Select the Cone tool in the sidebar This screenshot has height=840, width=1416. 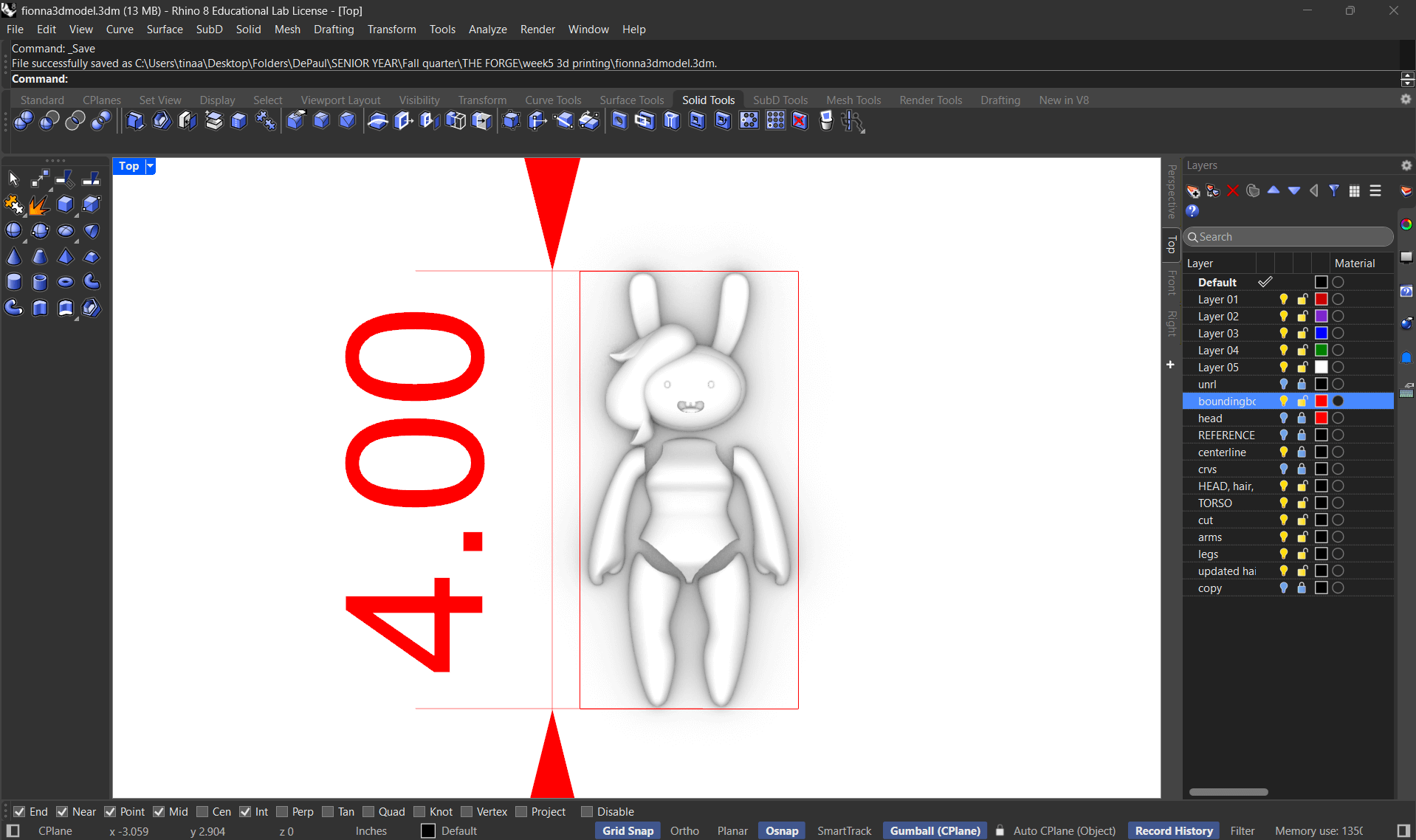pos(14,256)
